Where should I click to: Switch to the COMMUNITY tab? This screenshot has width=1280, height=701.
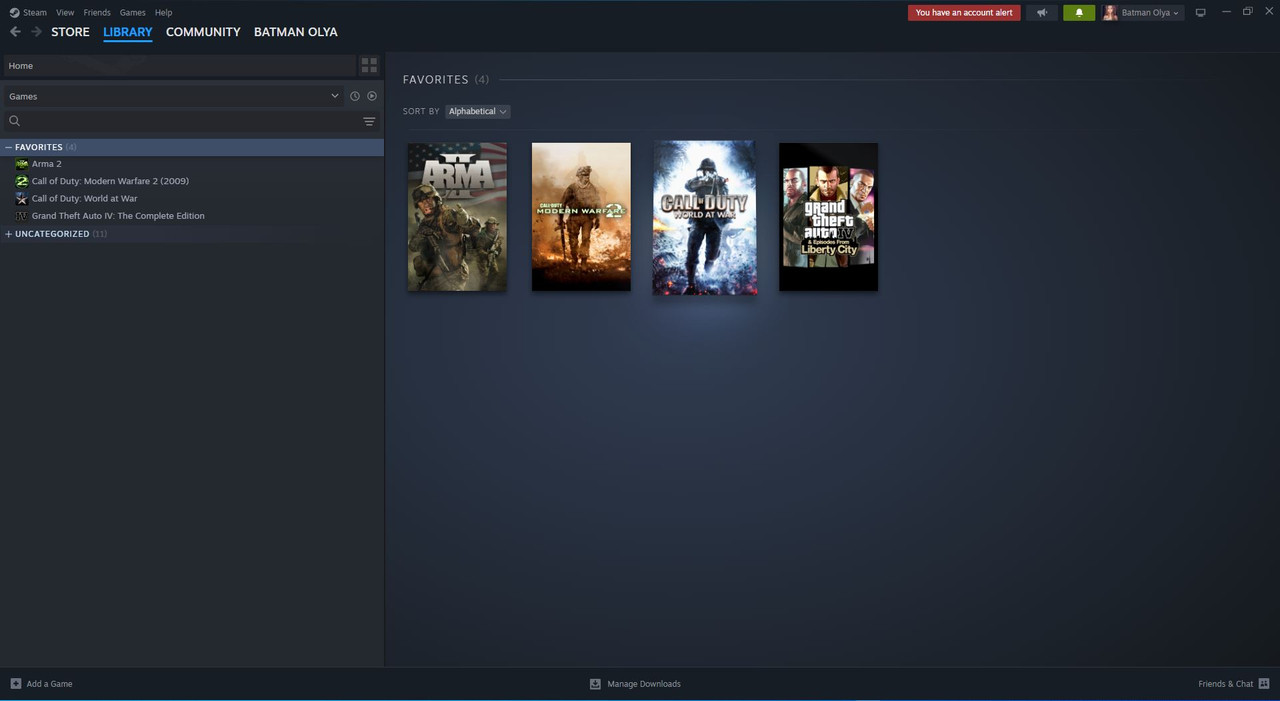coord(203,32)
